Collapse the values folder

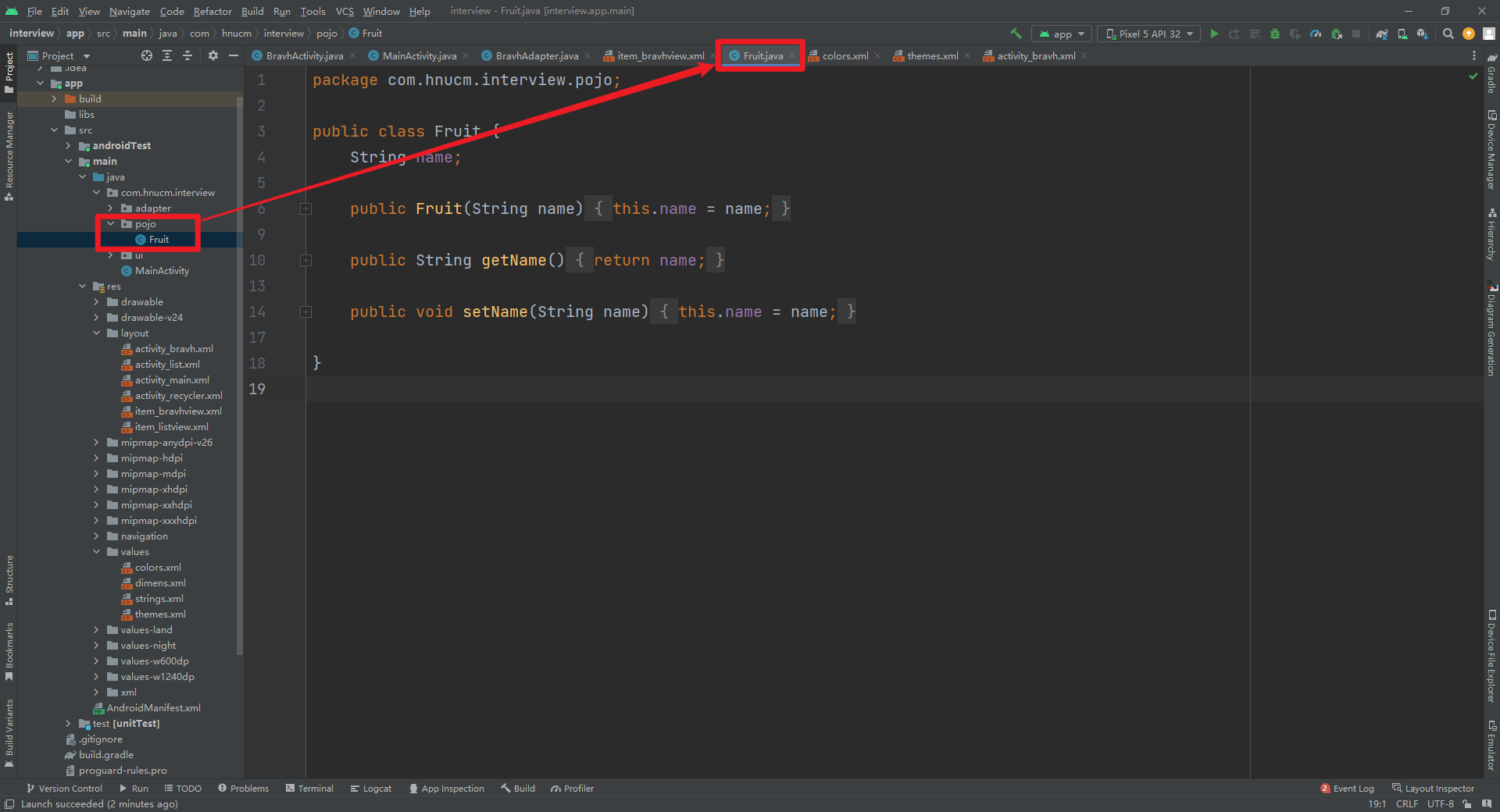click(96, 552)
